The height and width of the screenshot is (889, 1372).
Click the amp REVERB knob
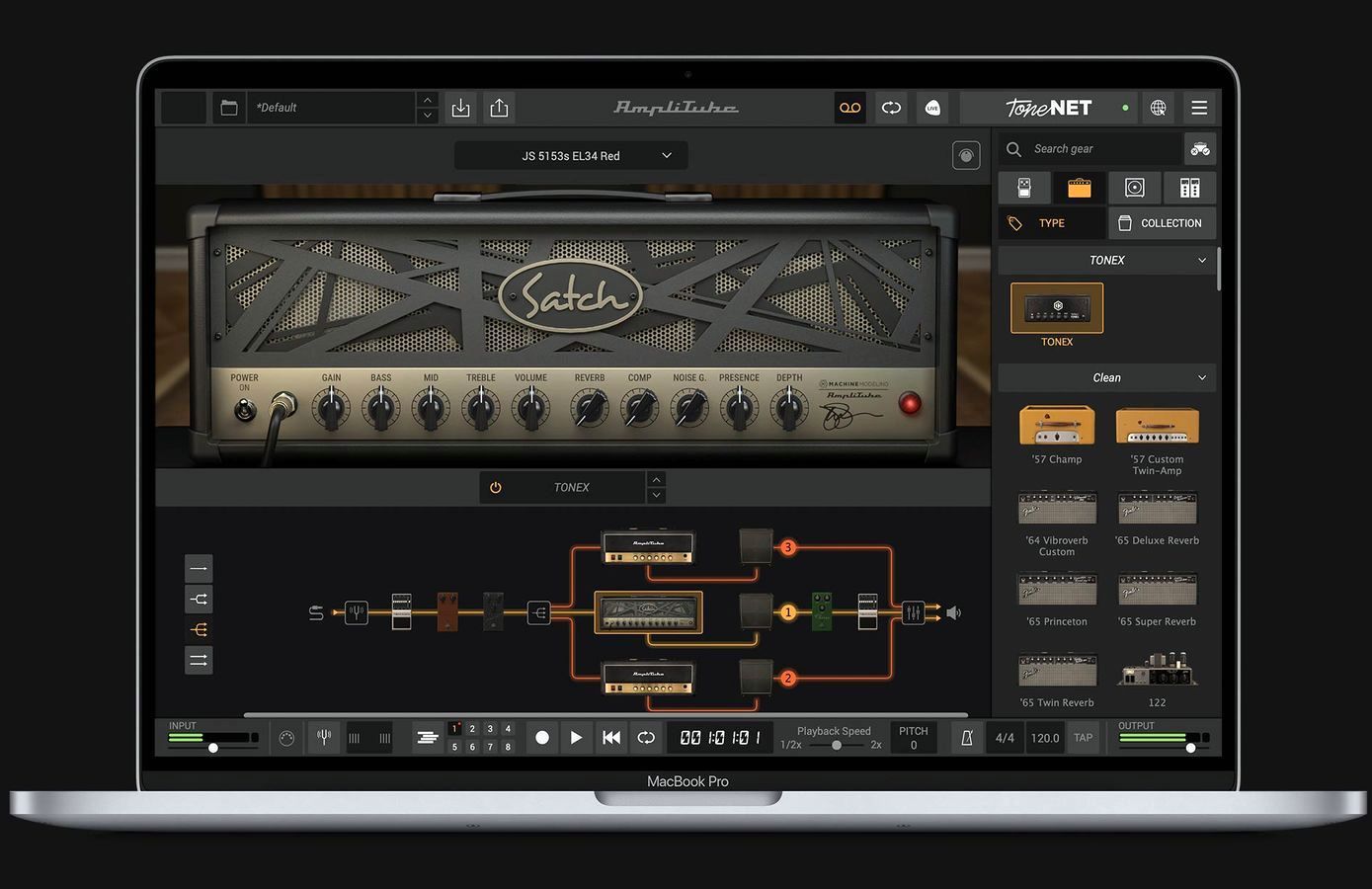coord(590,407)
